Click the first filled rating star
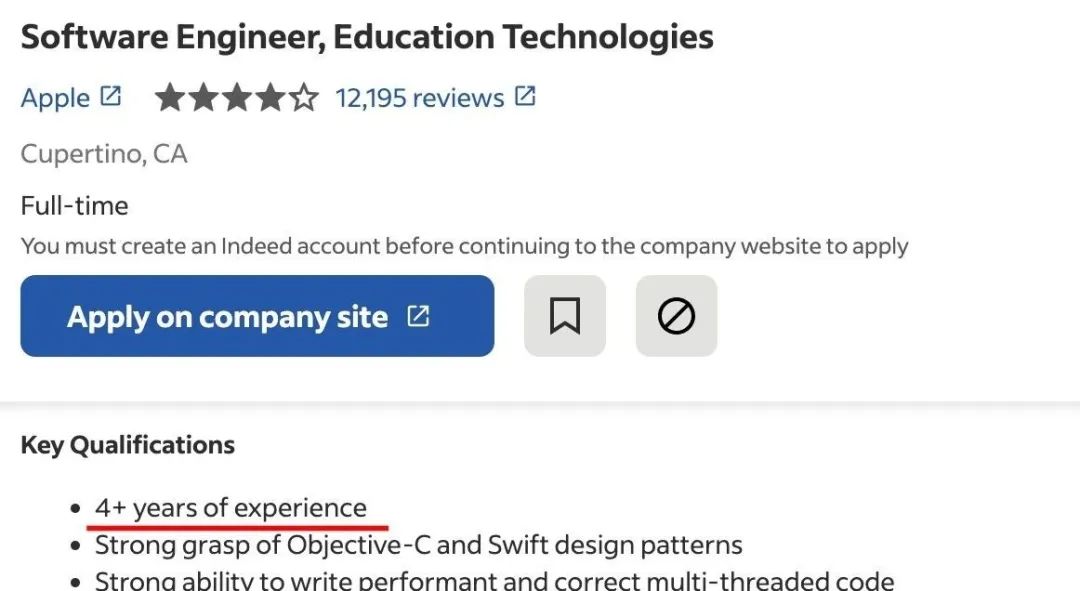Viewport: 1080px width, 591px height. 170,98
